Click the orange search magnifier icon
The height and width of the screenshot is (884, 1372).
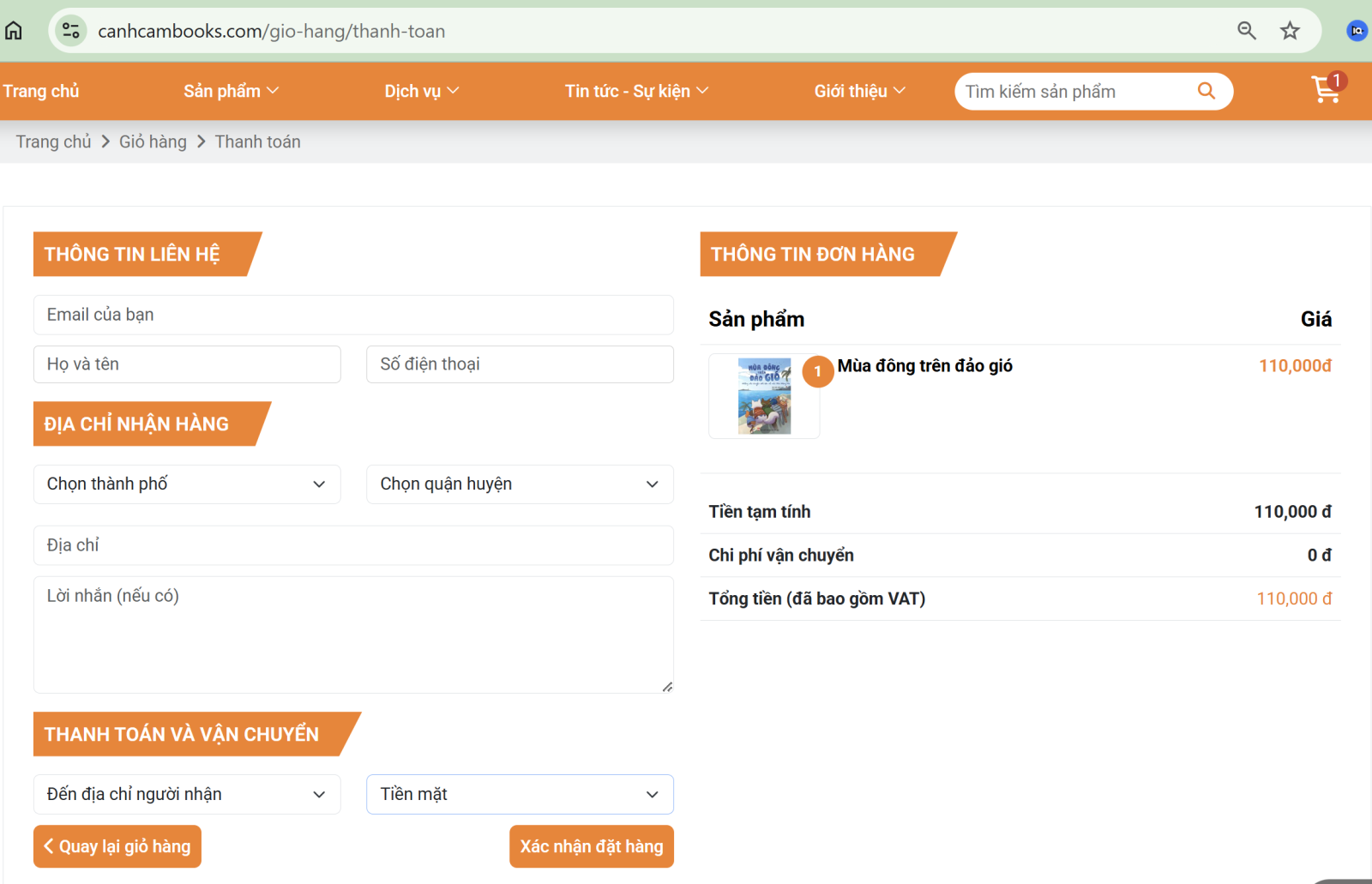click(1206, 91)
